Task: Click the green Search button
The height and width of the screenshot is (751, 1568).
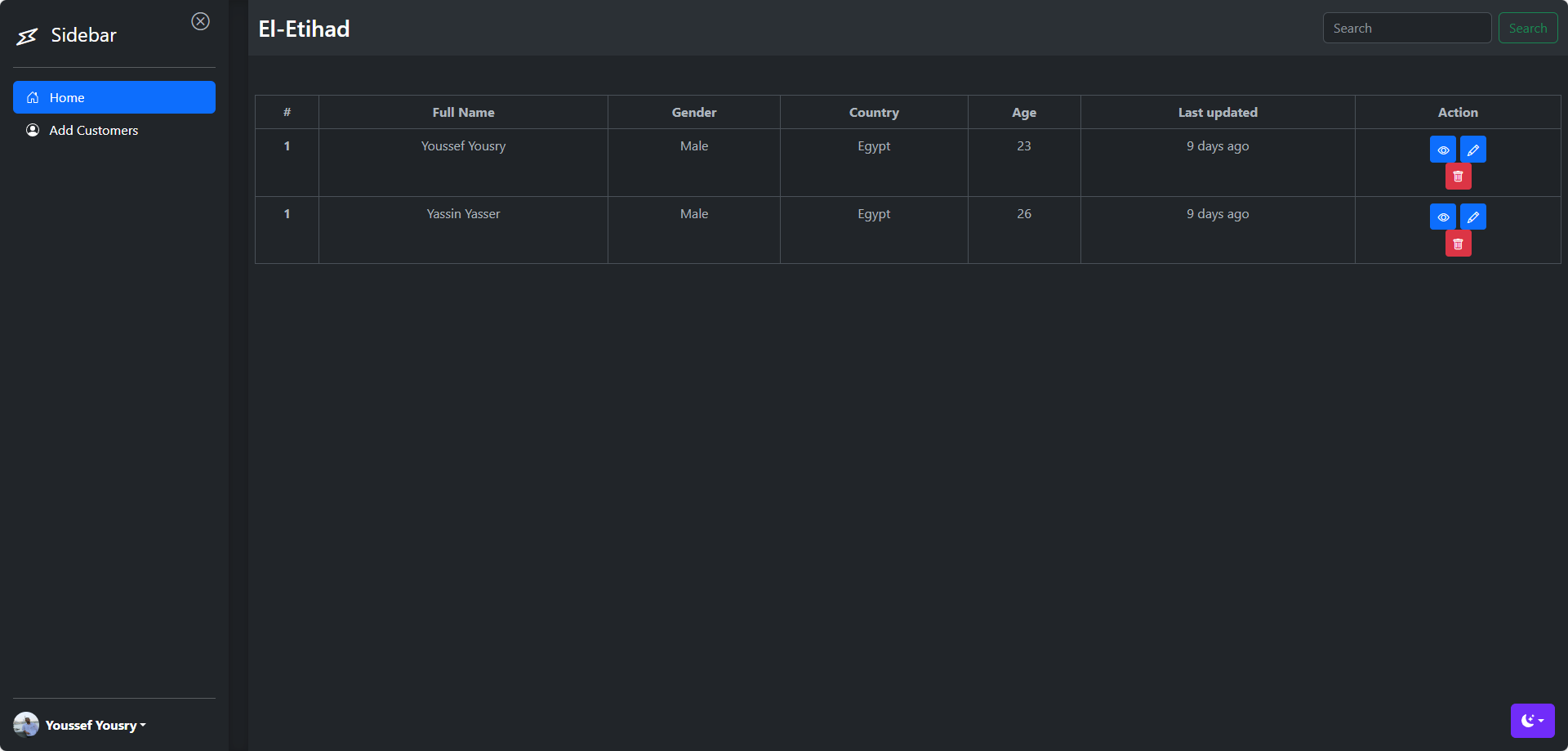Action: (1527, 29)
